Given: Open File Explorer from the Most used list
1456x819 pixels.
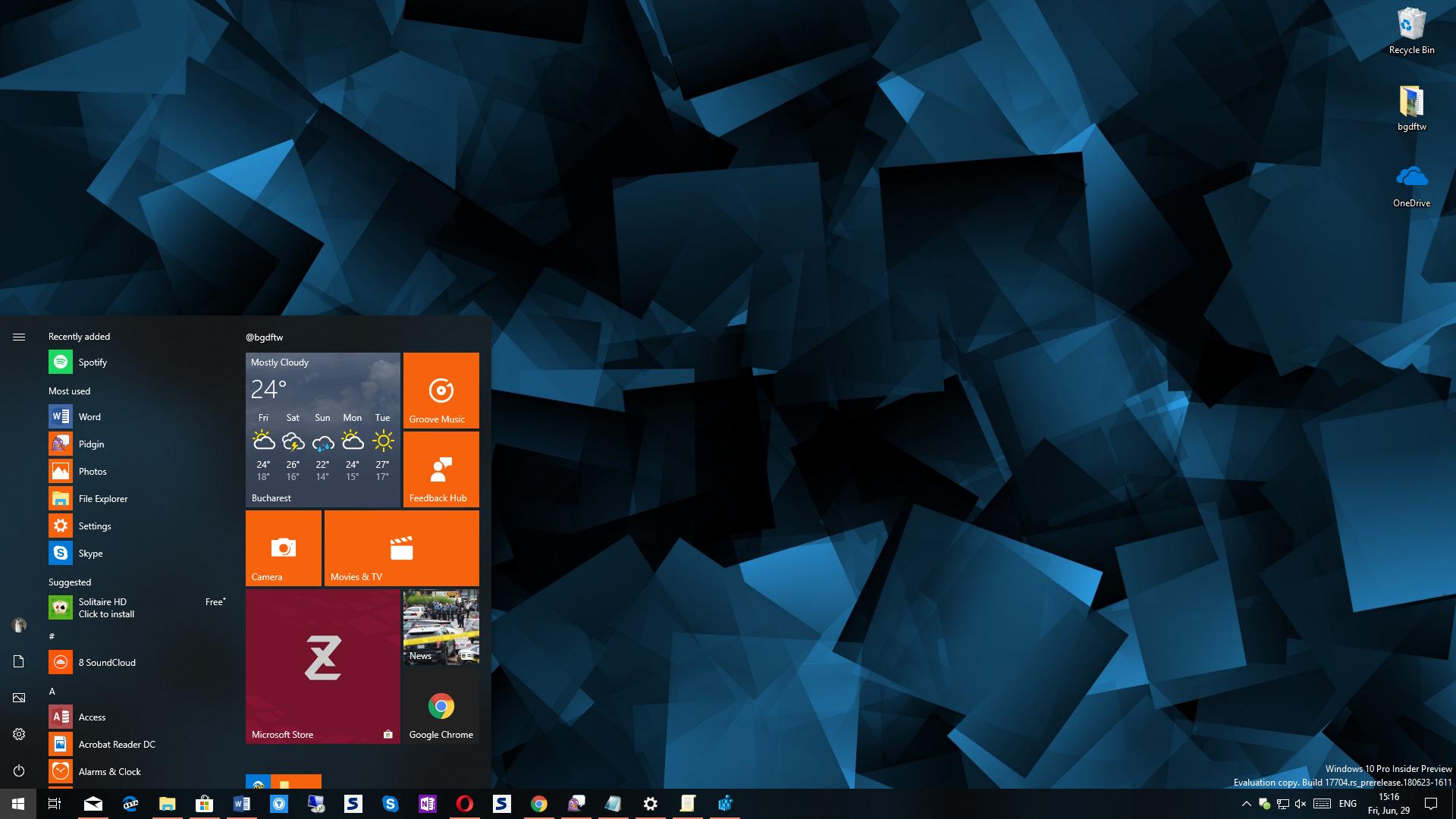Looking at the screenshot, I should click(138, 499).
